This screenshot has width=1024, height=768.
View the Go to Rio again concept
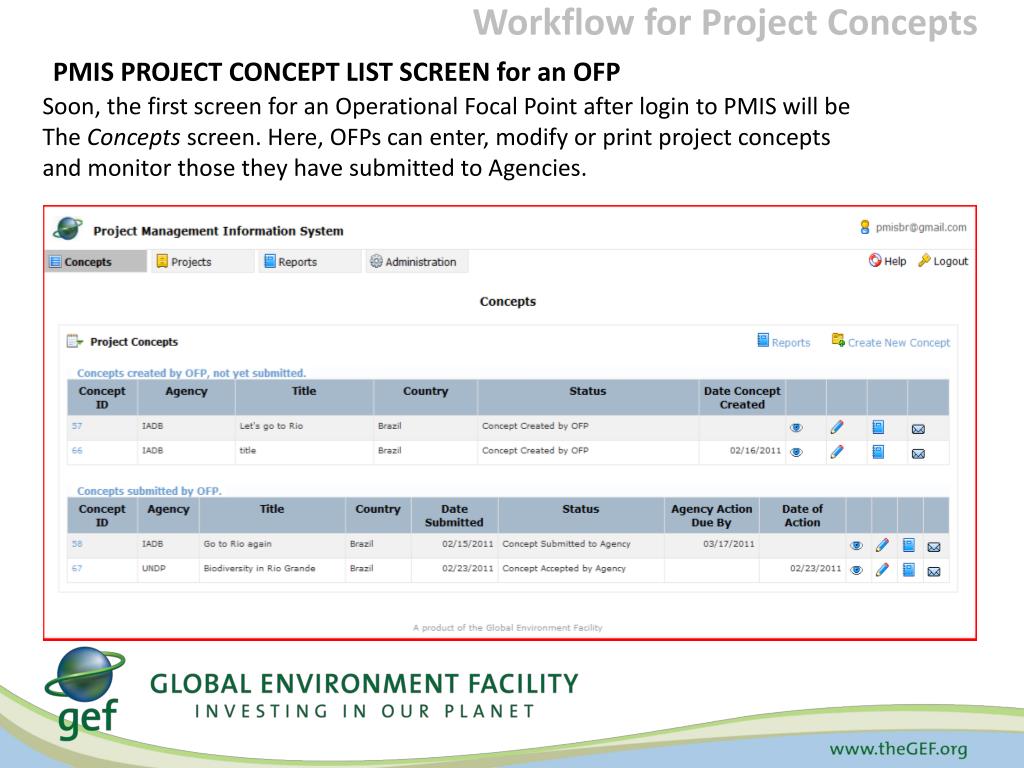857,546
